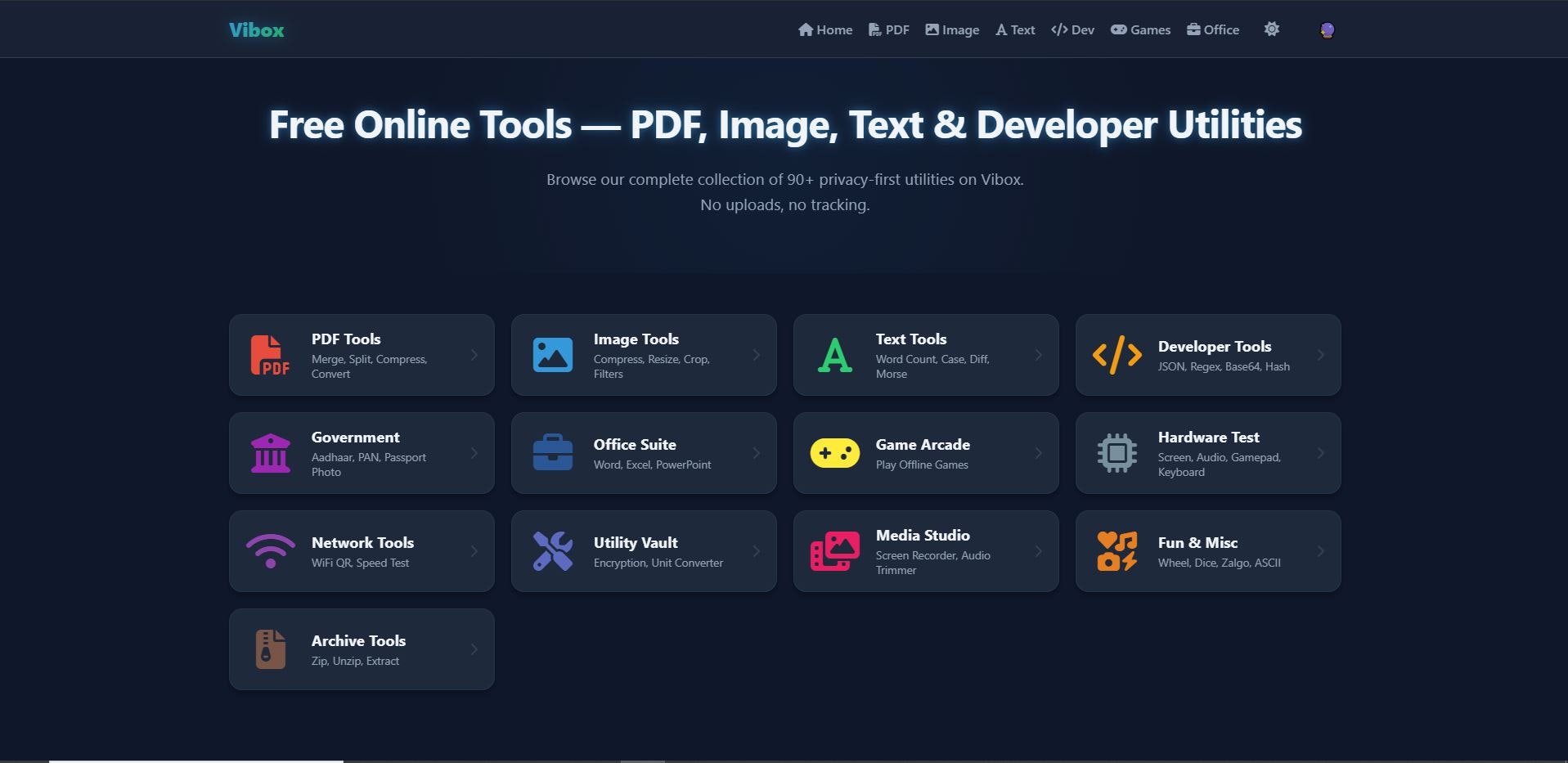This screenshot has width=1568, height=763.
Task: Open the Text navigation menu item
Action: [x=1015, y=29]
